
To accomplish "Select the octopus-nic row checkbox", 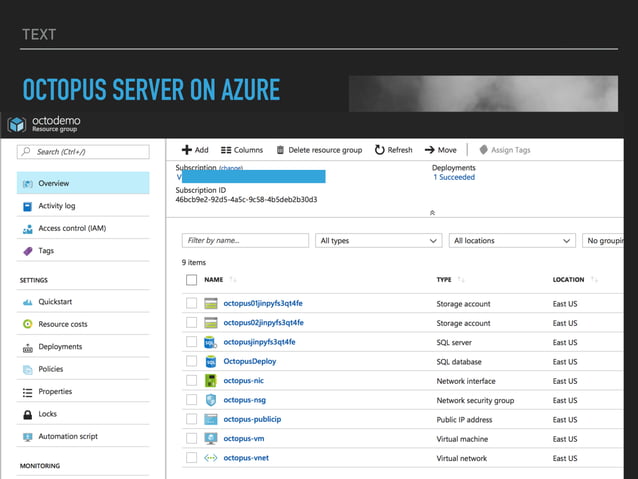I will pyautogui.click(x=191, y=381).
